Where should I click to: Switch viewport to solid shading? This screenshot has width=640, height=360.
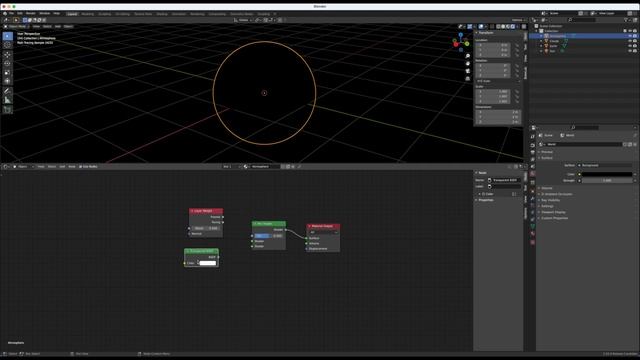[503, 27]
